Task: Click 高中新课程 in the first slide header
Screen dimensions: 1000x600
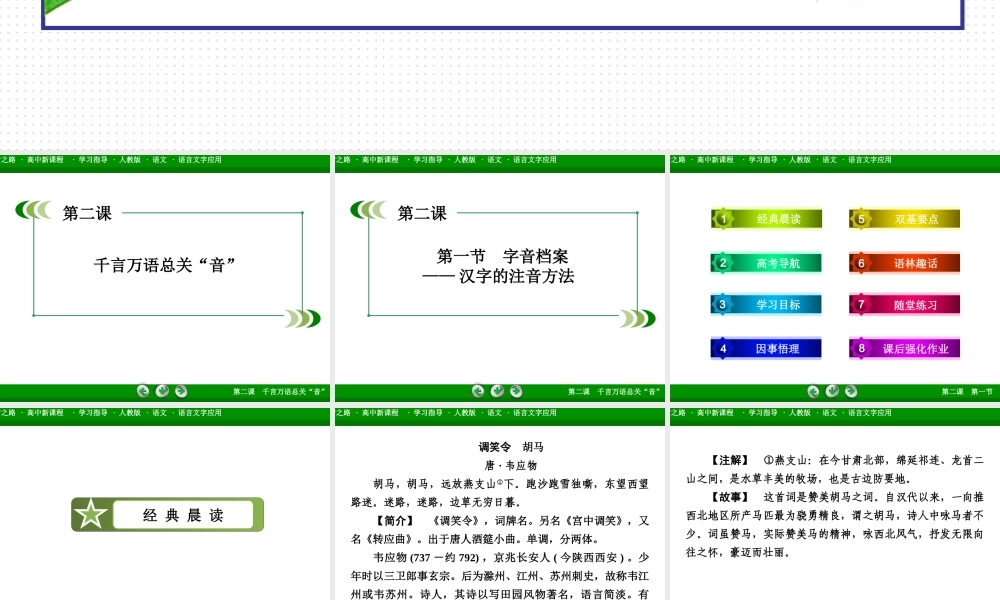Action: pyautogui.click(x=45, y=160)
